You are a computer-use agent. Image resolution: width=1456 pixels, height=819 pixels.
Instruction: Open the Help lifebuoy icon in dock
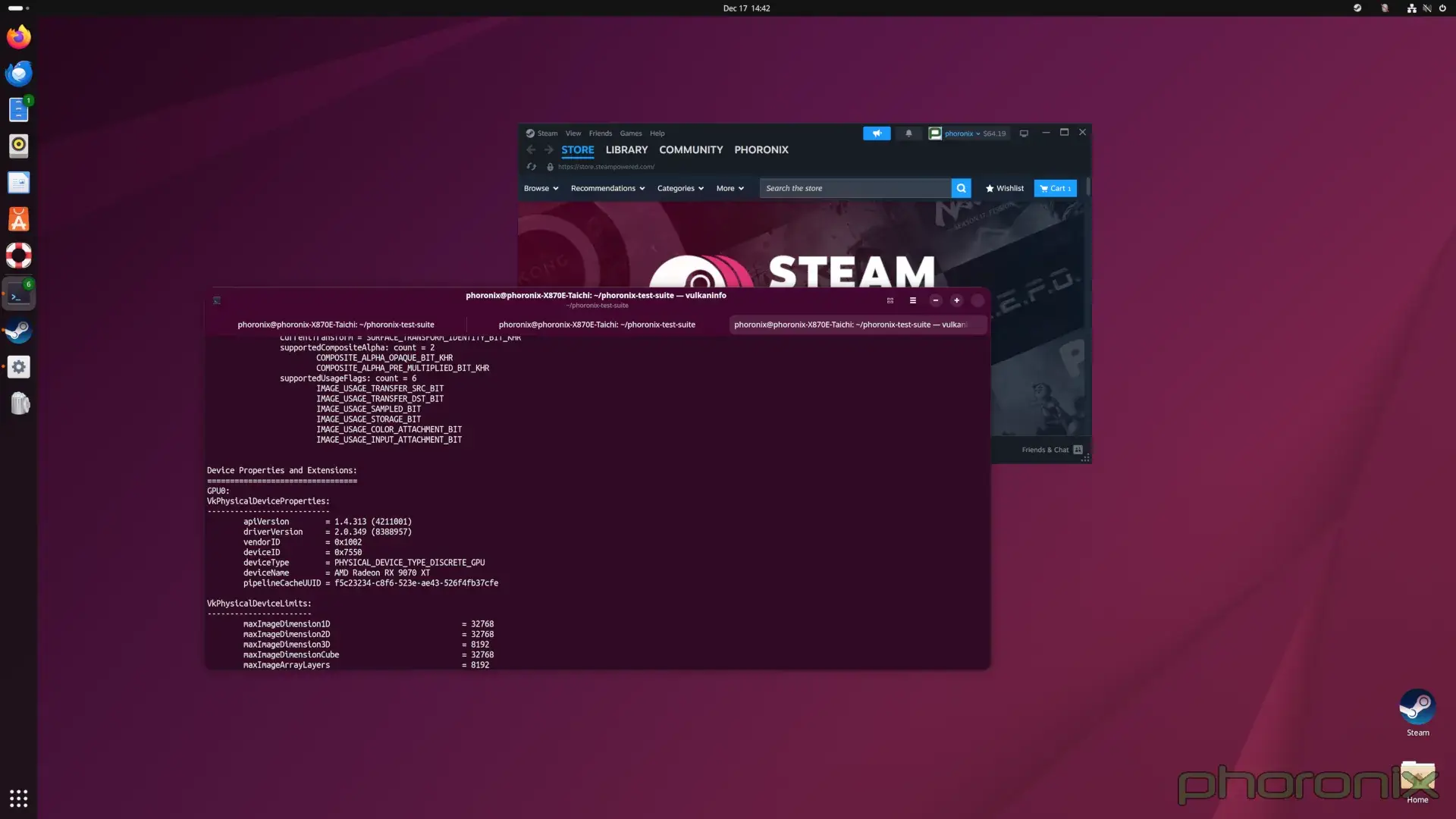[x=19, y=256]
